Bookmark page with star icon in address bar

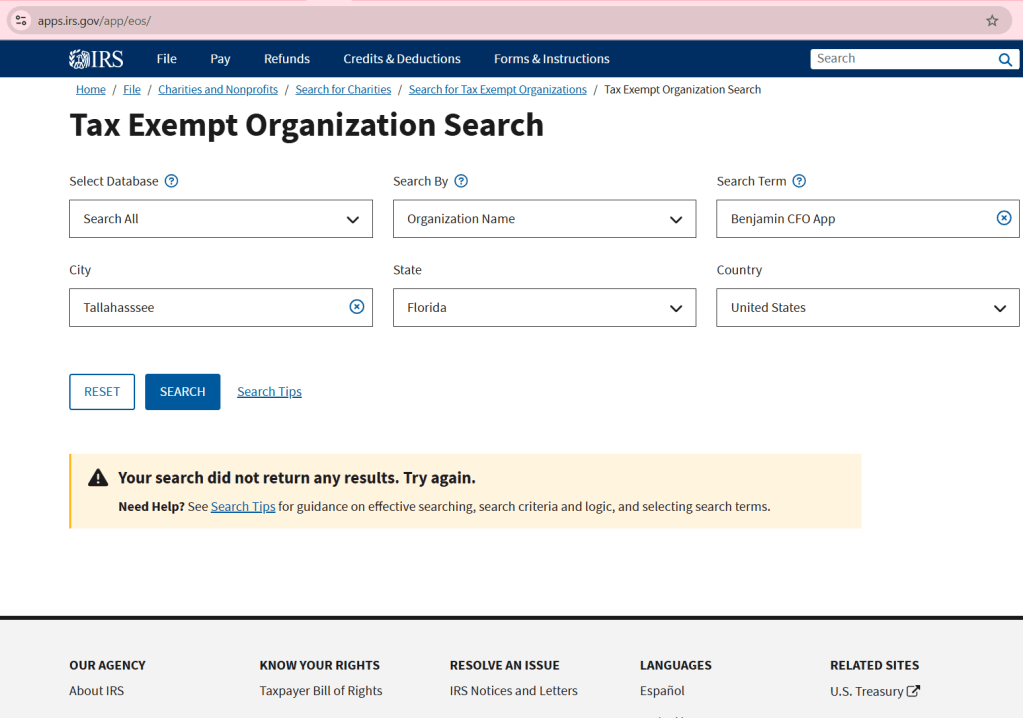992,20
